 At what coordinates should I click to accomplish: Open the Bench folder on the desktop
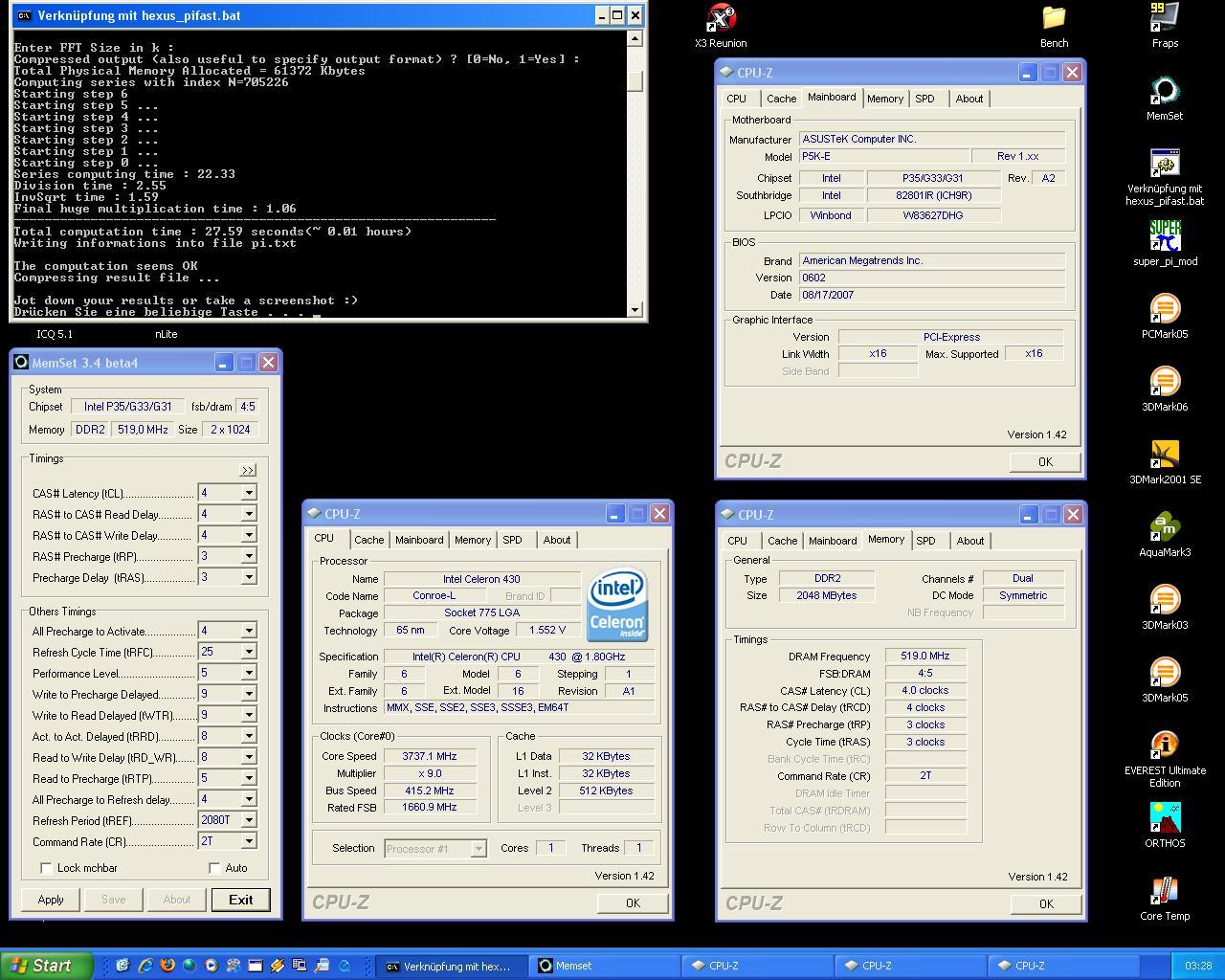[x=1054, y=26]
